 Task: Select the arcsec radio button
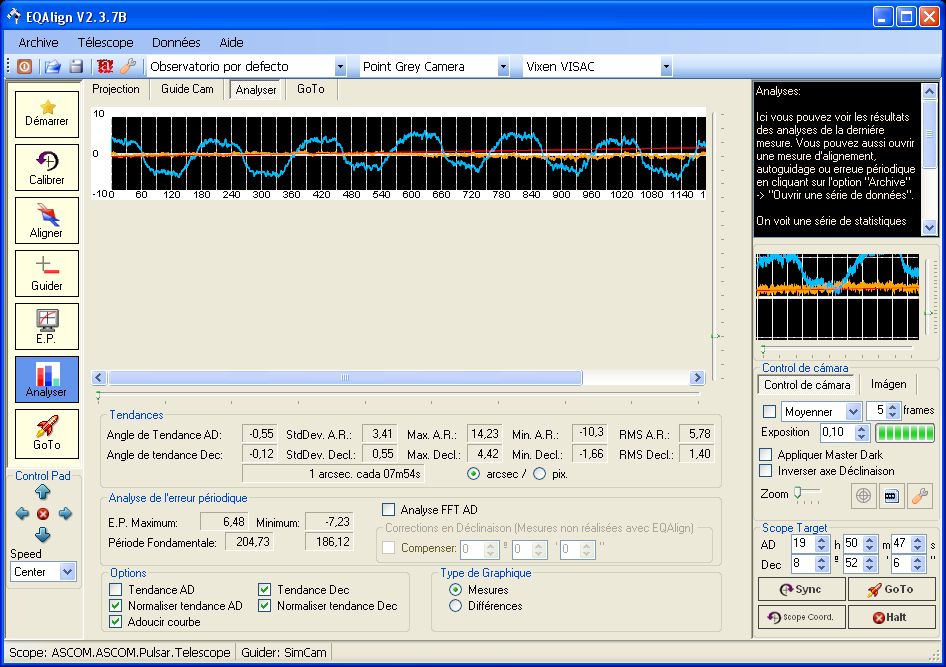[474, 474]
